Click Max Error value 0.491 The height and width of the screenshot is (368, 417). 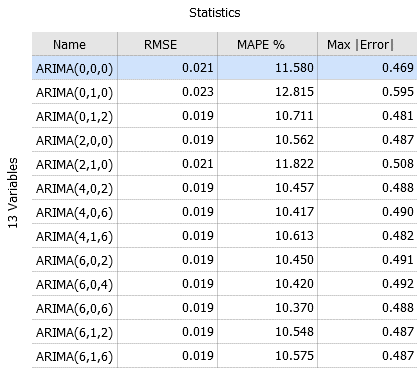point(398,260)
